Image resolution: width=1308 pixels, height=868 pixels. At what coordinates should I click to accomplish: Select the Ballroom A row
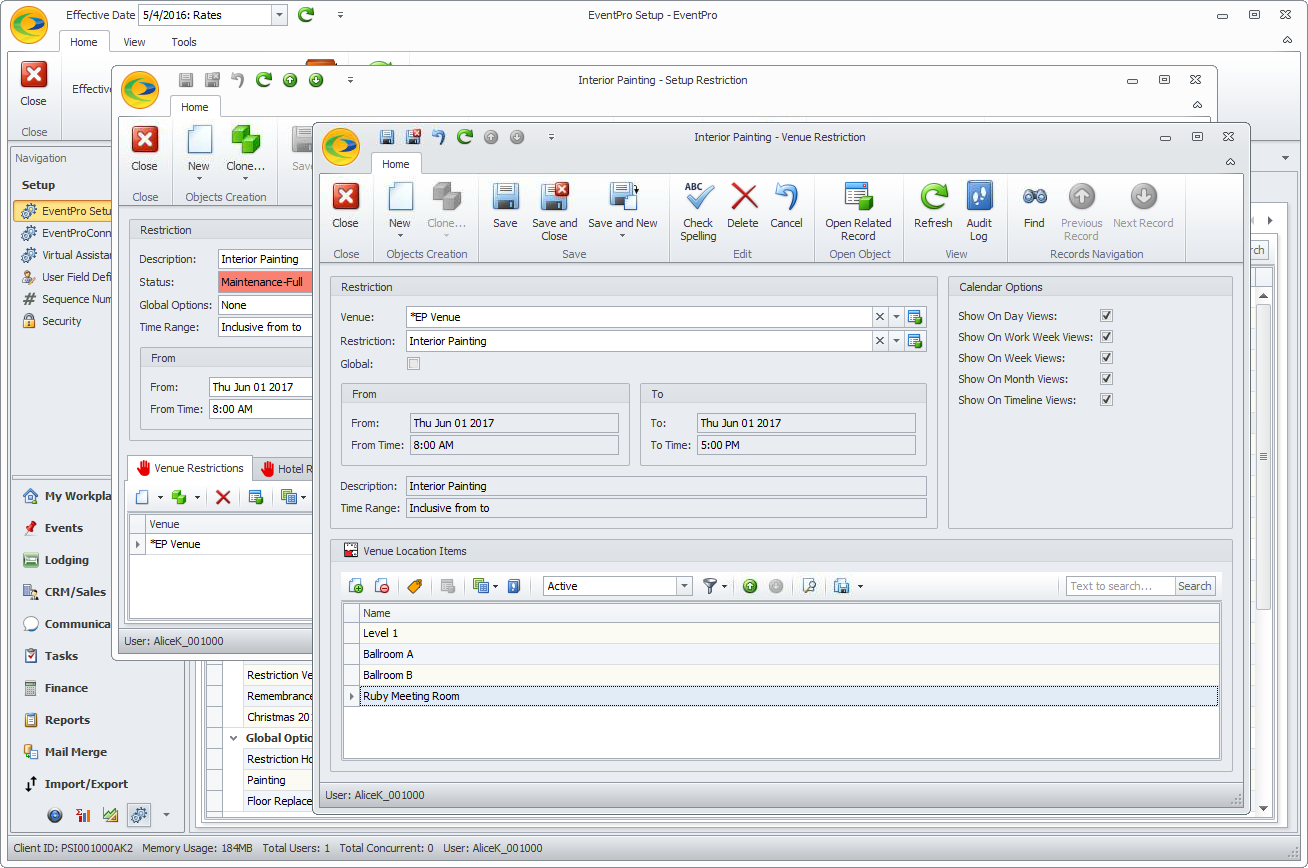coord(789,654)
